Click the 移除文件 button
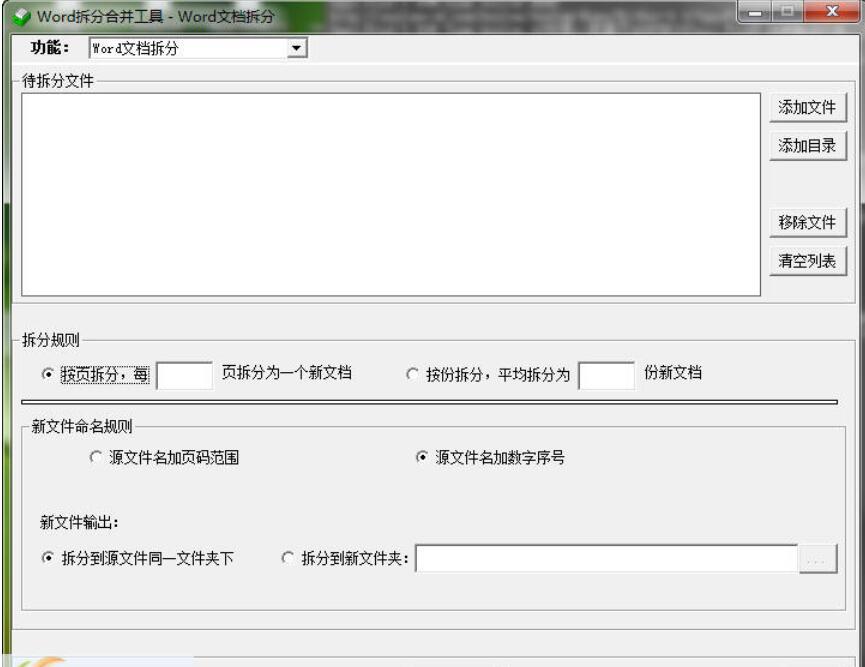This screenshot has height=667, width=865. 807,222
